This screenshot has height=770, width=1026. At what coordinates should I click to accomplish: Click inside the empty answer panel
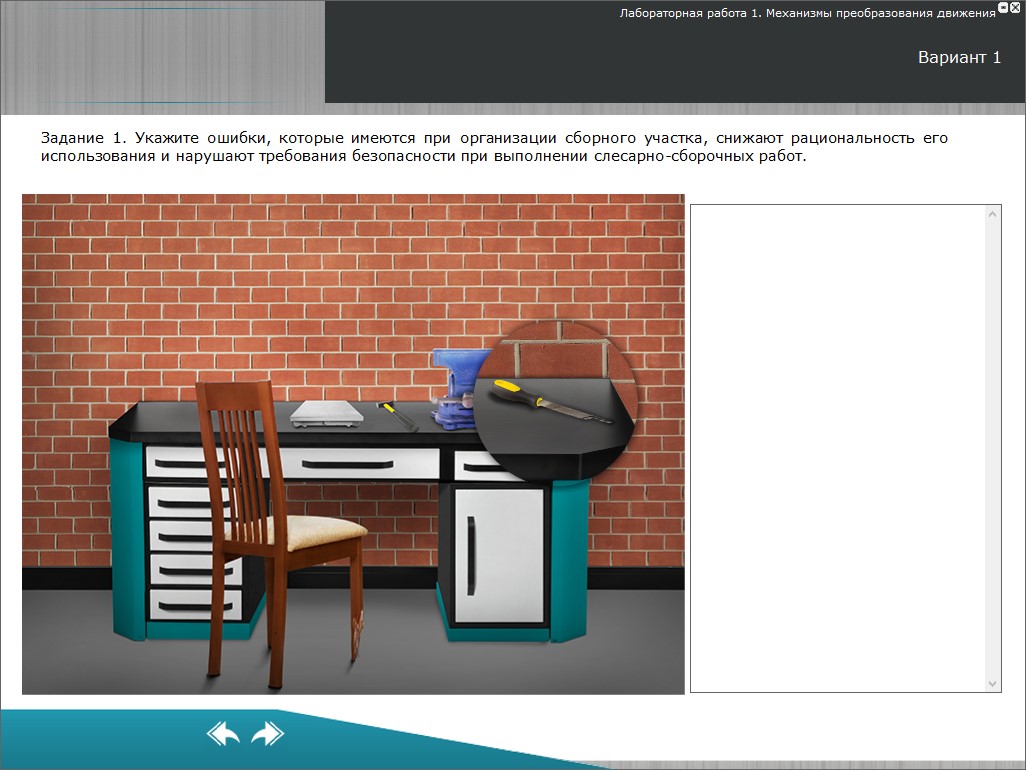click(838, 448)
